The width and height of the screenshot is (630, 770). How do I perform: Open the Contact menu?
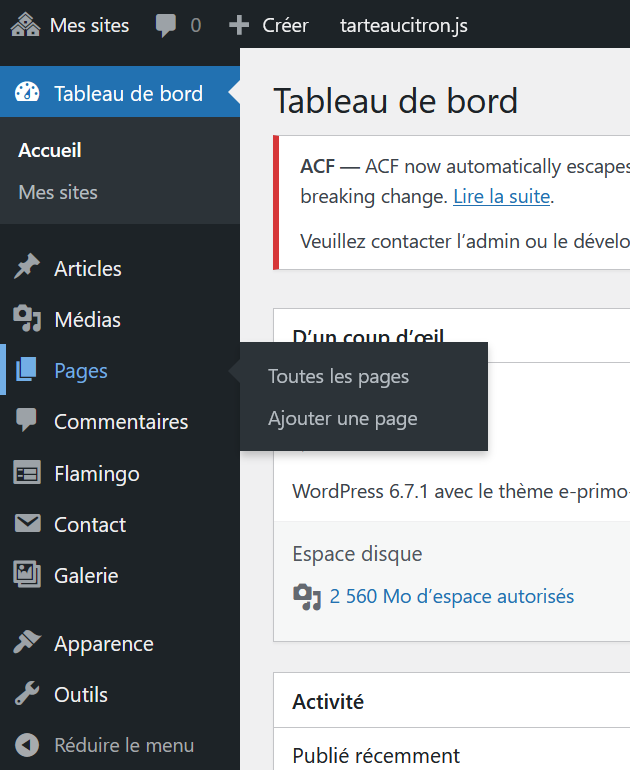(90, 525)
